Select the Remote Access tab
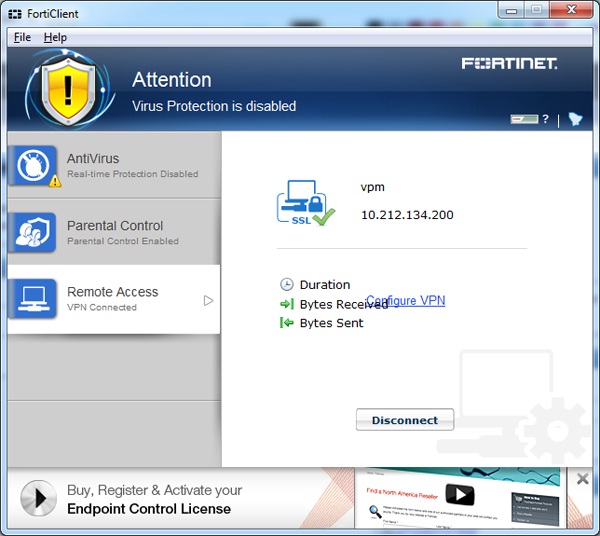The image size is (600, 536). (x=114, y=299)
